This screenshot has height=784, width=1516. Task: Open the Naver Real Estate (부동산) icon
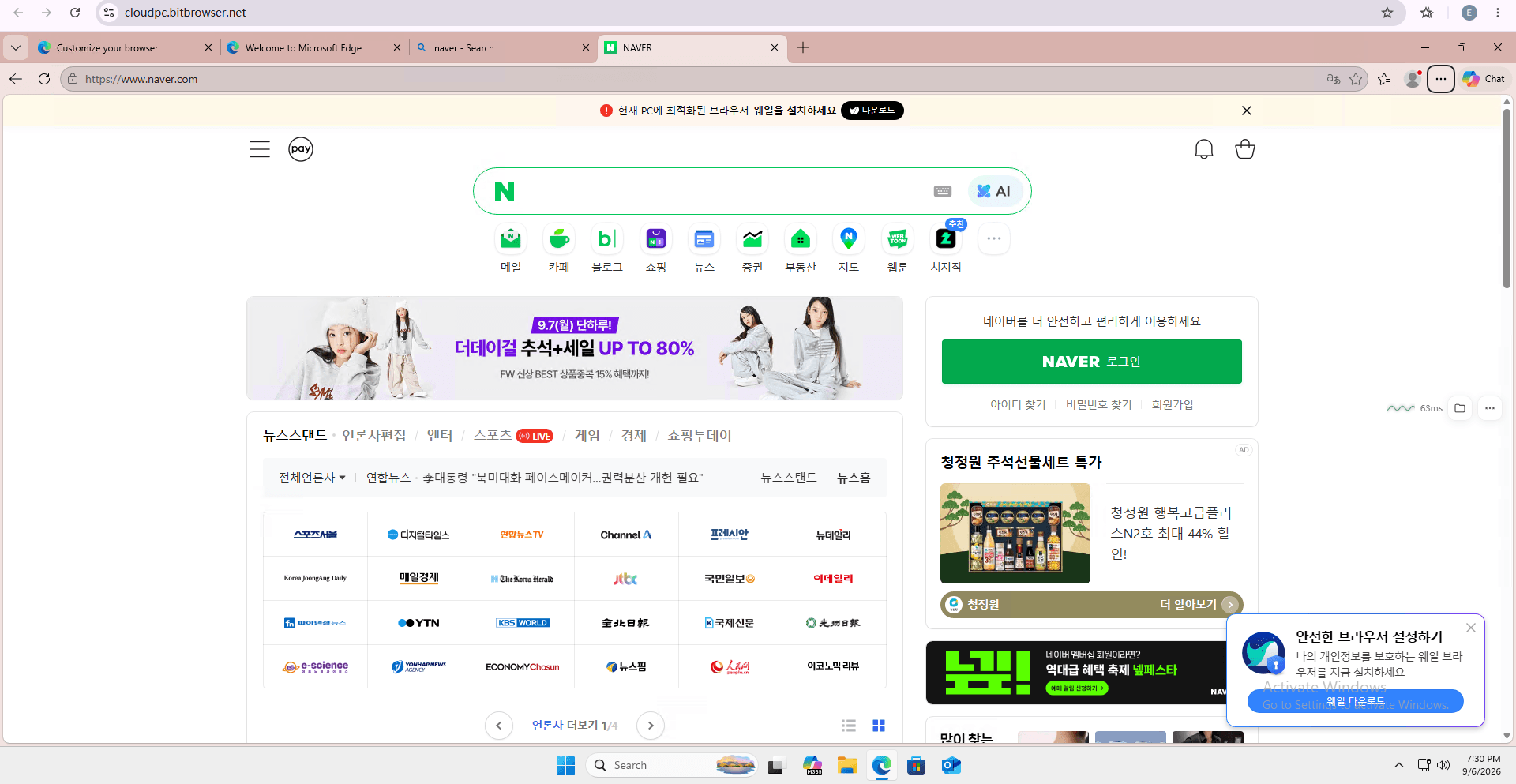tap(801, 238)
